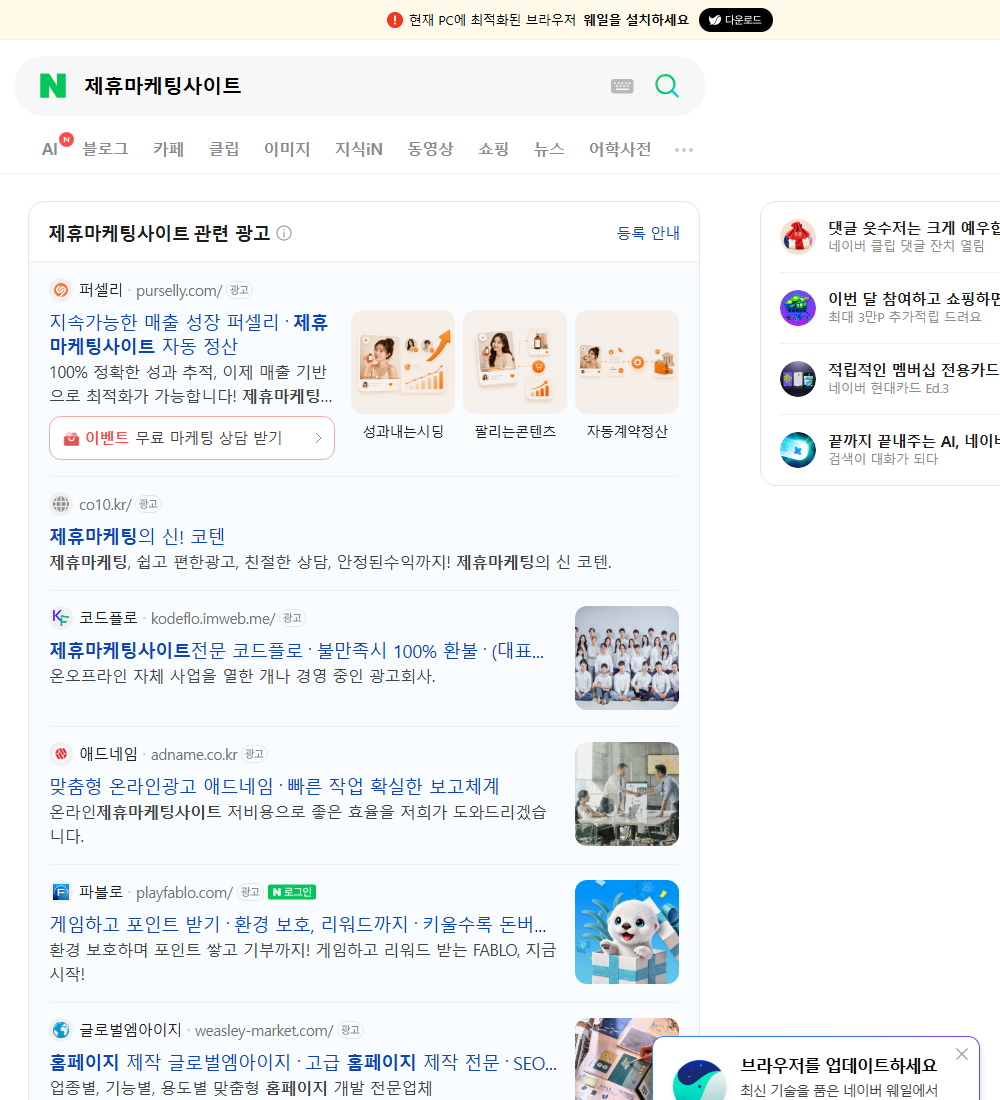Click the adname.co.kr URL
Viewport: 1000px width, 1100px height.
194,754
